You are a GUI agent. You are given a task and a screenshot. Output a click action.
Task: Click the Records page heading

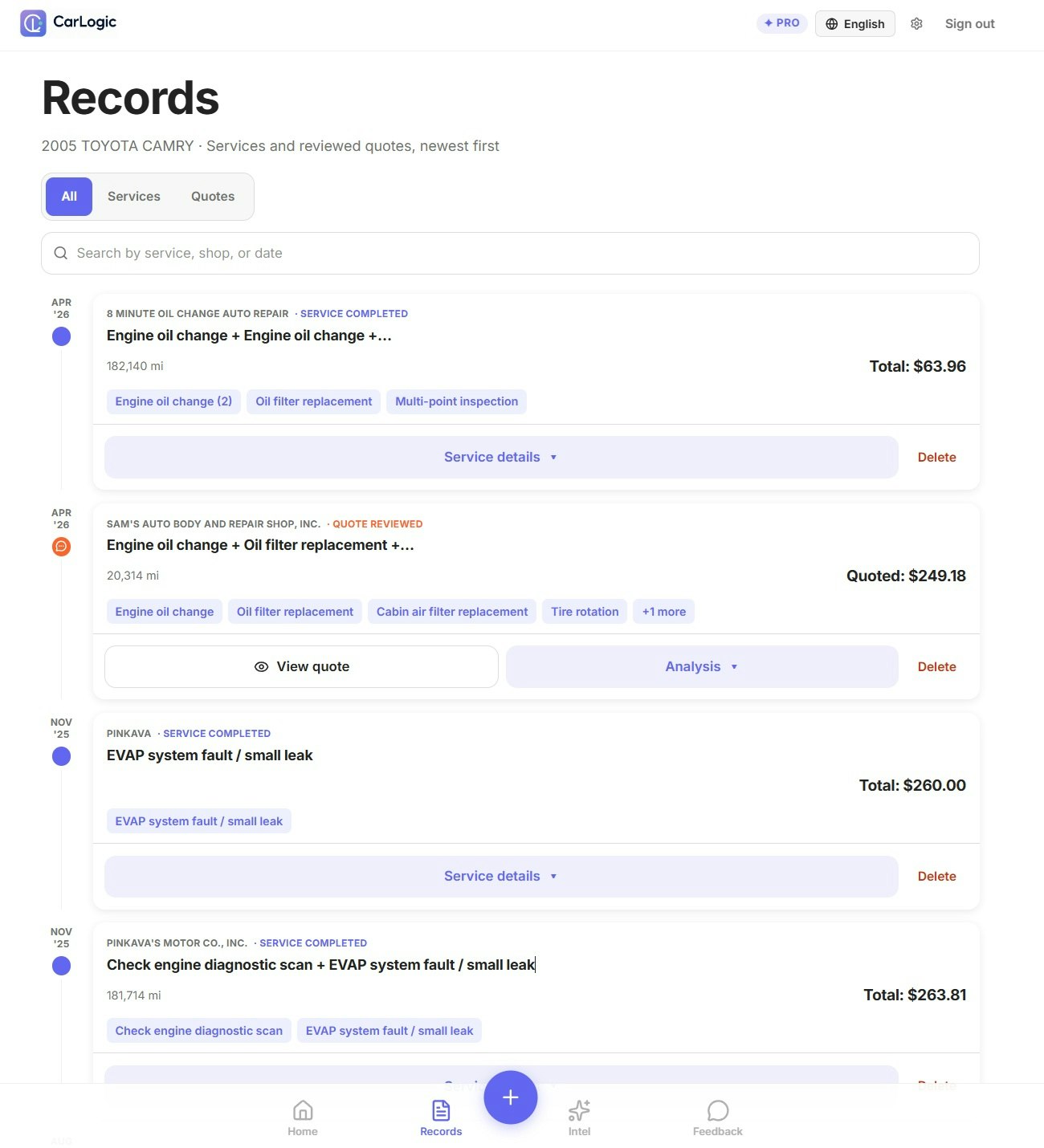pyautogui.click(x=130, y=98)
